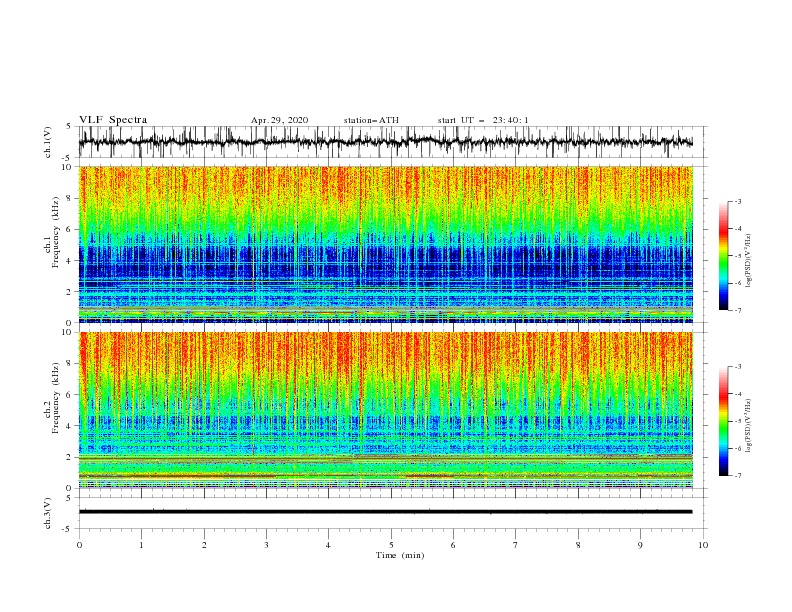Click the ch.1 voltage waveform trace
Screen dimensions: 792x612
(385, 141)
